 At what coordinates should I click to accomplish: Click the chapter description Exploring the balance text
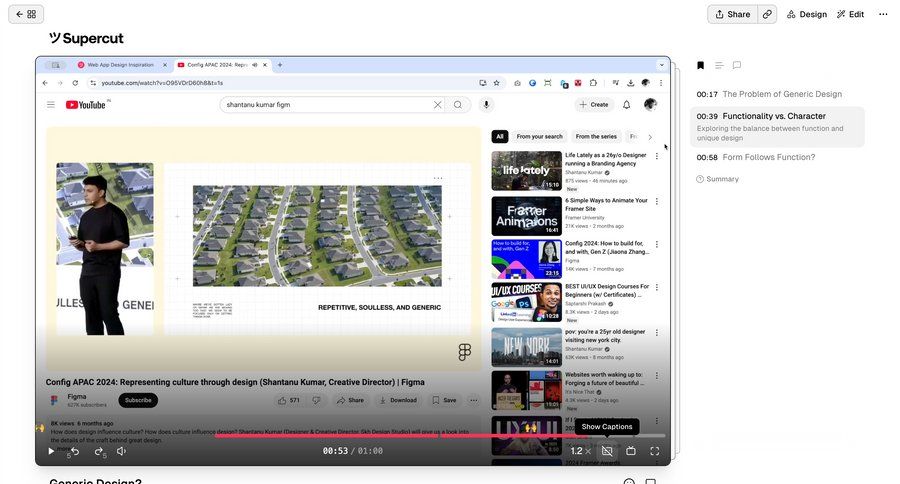[x=770, y=133]
